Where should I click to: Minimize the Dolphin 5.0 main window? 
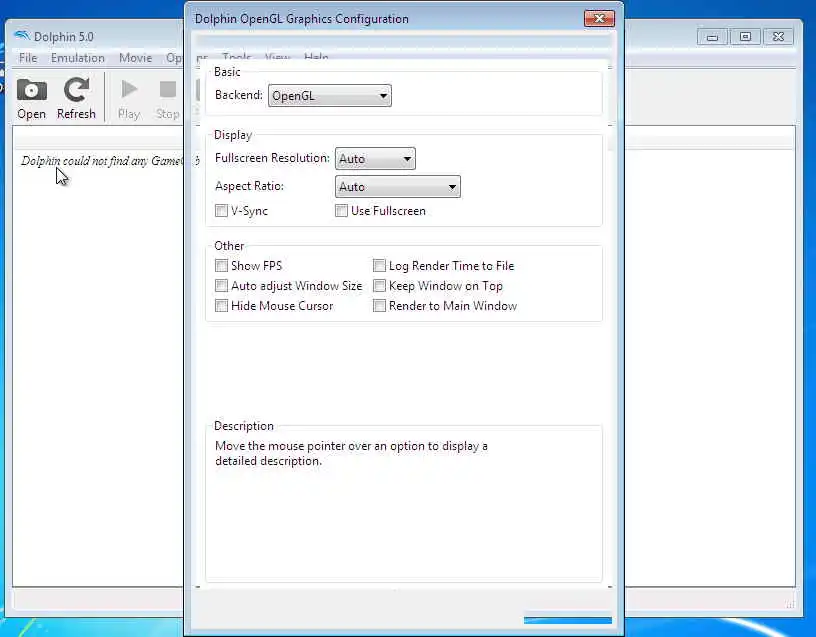tap(712, 37)
